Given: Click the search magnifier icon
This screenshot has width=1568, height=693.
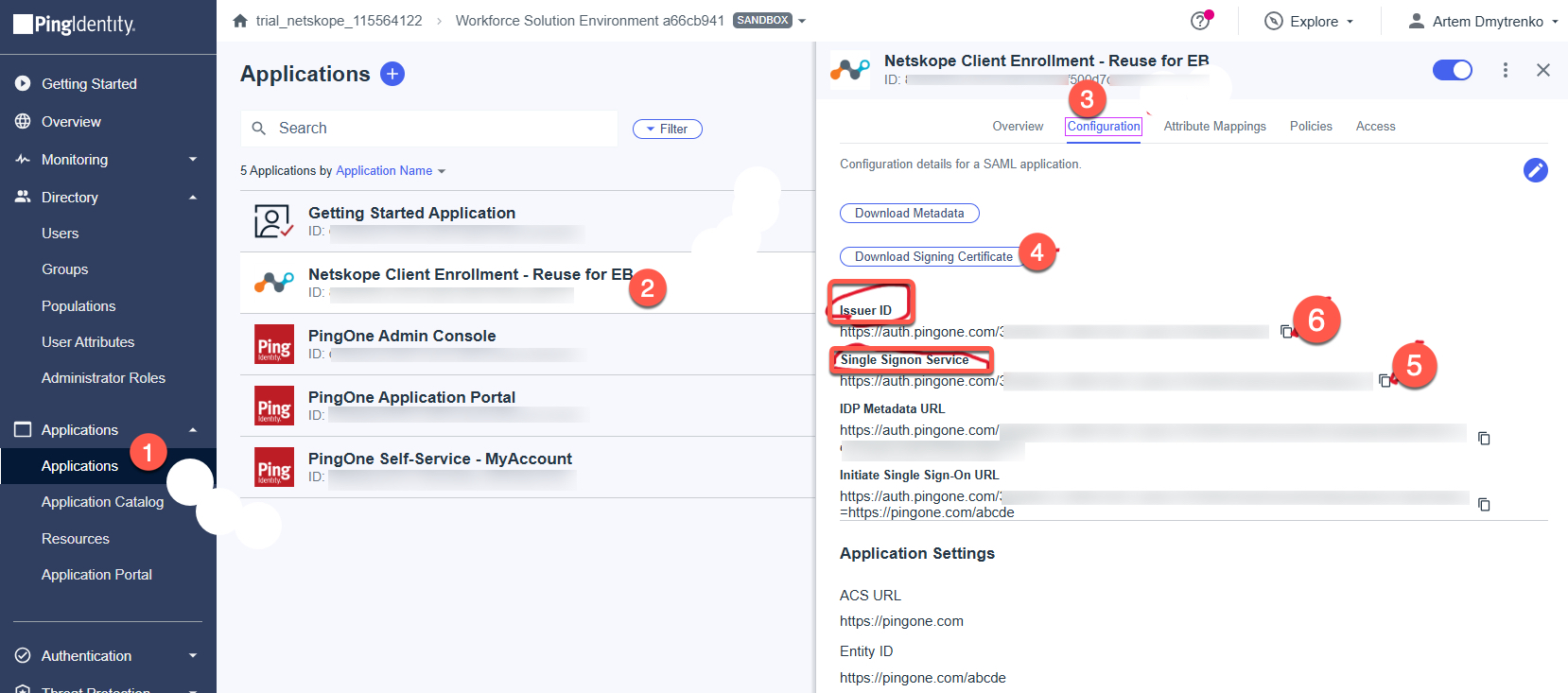Looking at the screenshot, I should point(259,129).
